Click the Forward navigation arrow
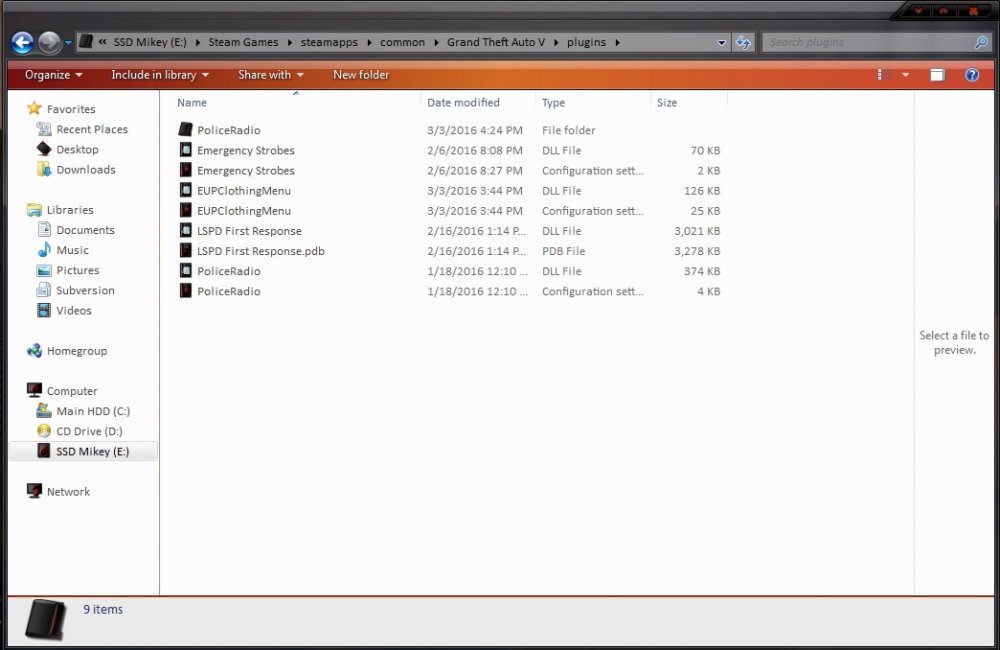The height and width of the screenshot is (650, 1000). [x=49, y=43]
